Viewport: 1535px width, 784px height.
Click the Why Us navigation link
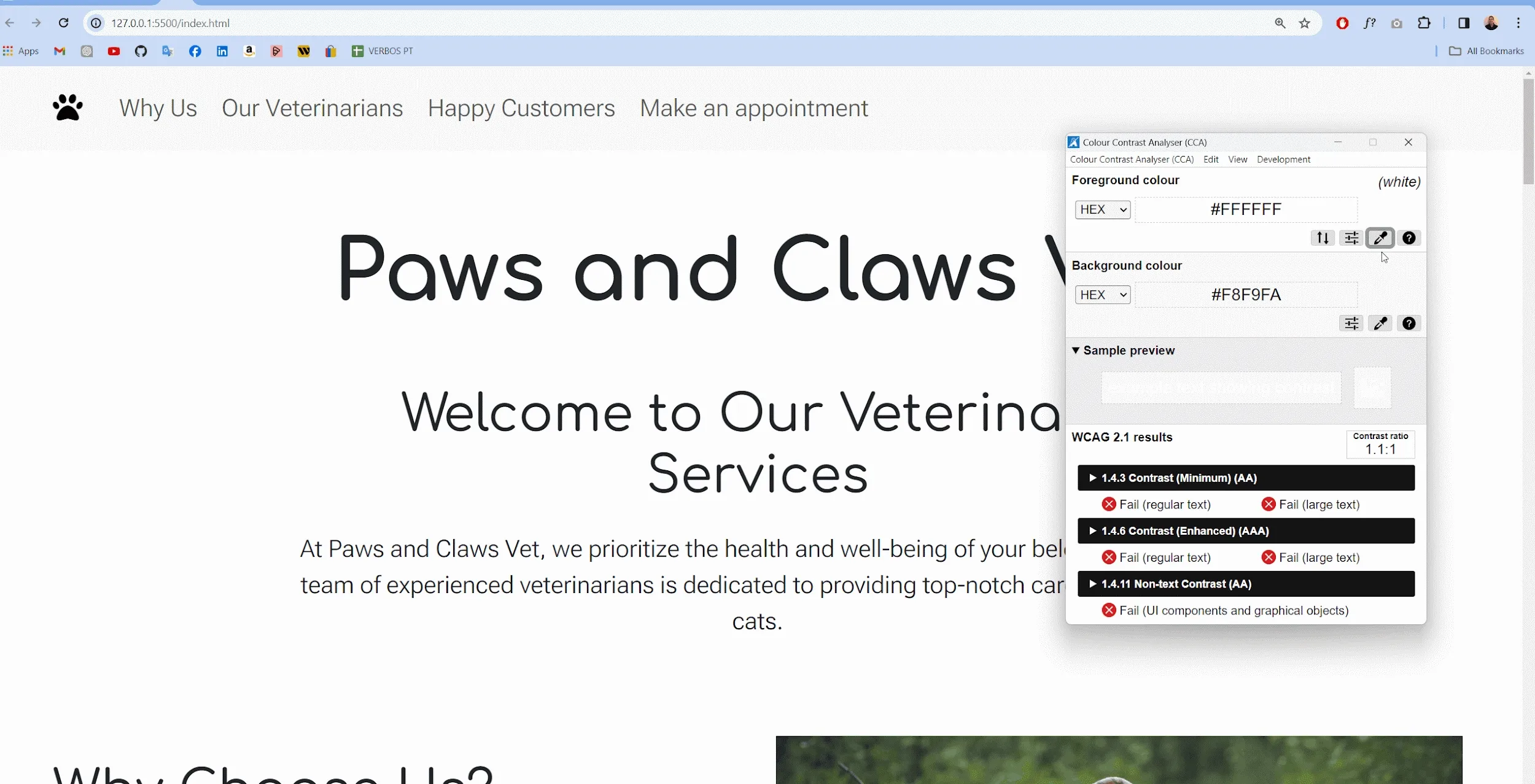(x=158, y=107)
